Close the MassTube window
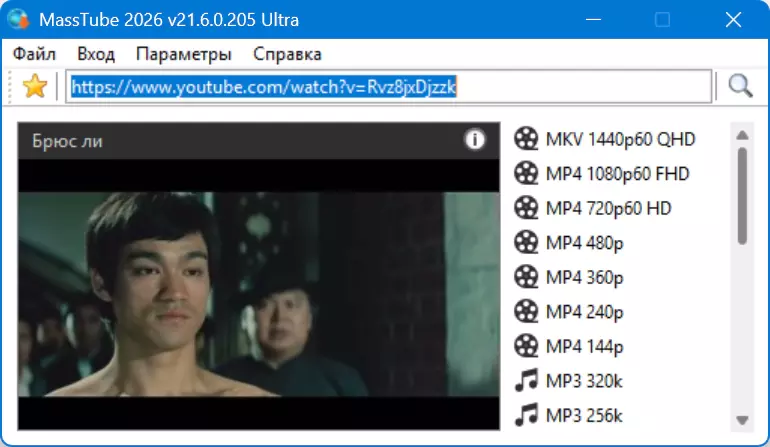The image size is (770, 447). (734, 20)
